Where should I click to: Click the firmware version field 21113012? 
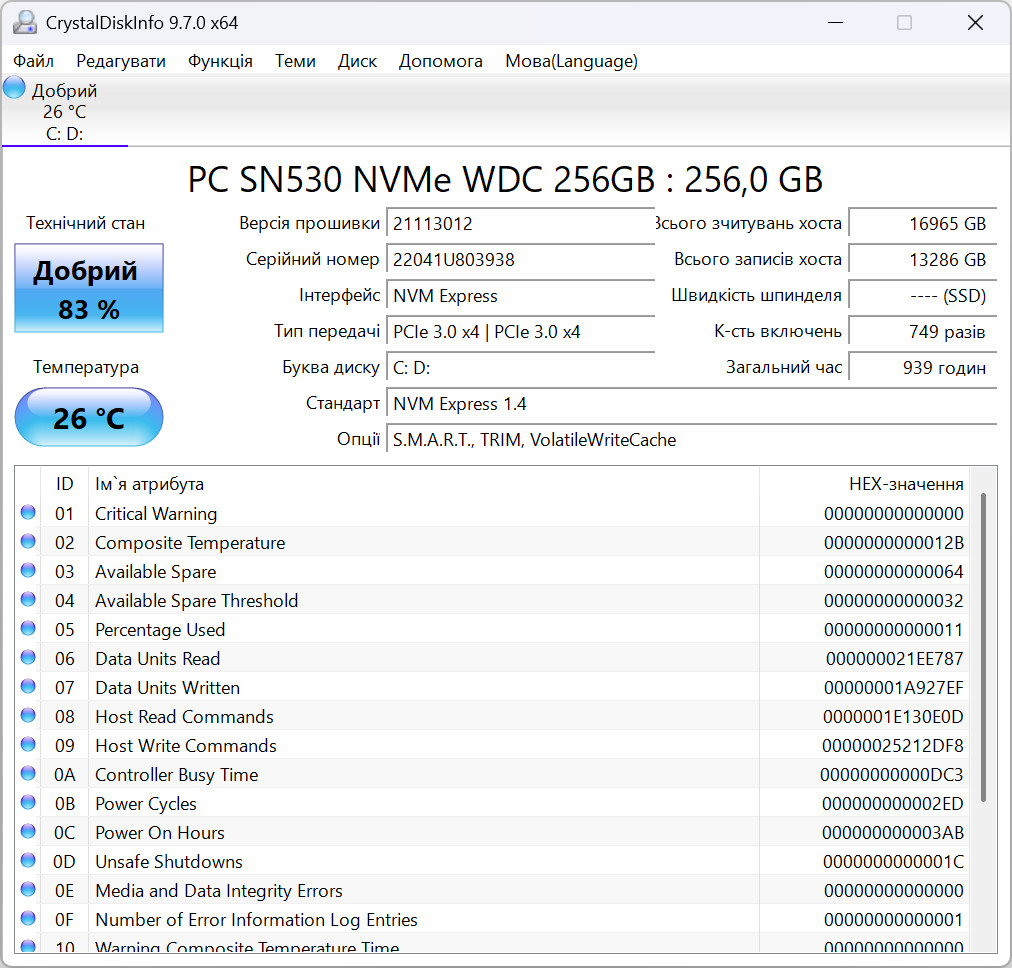pos(520,223)
